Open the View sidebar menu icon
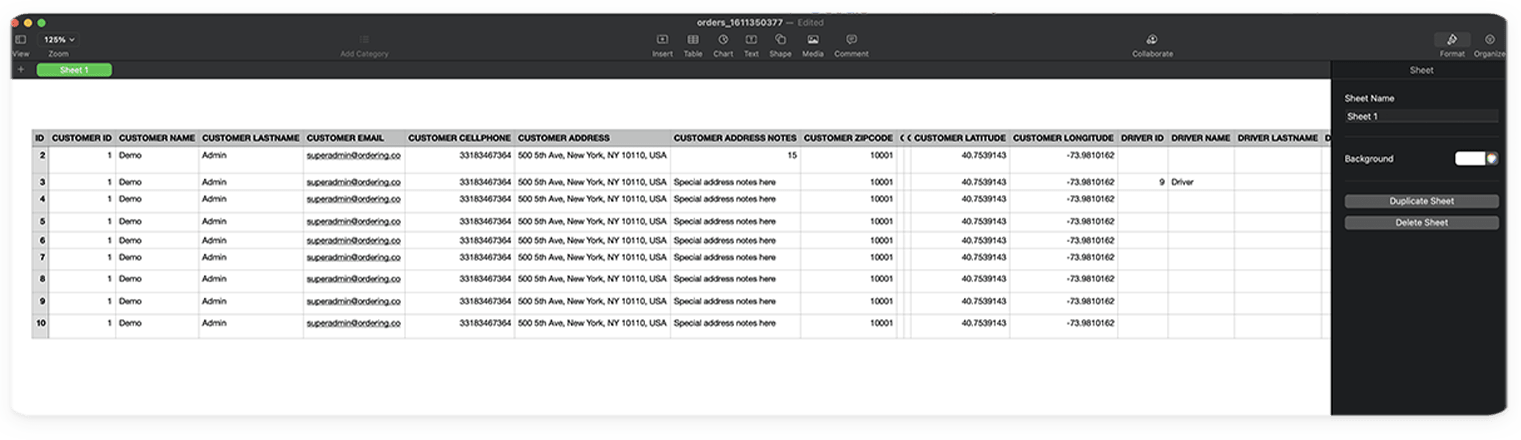Image resolution: width=1521 pixels, height=440 pixels. coord(20,39)
